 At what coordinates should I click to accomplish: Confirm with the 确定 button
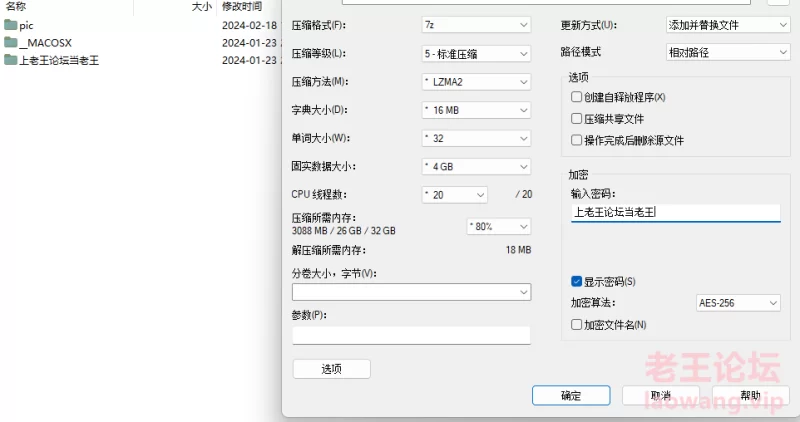(571, 395)
